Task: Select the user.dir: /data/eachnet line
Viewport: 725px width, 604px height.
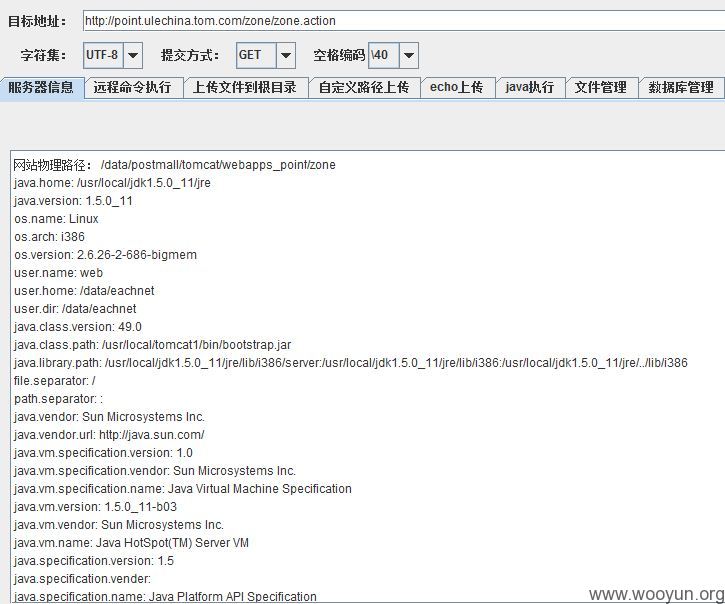Action: point(75,309)
